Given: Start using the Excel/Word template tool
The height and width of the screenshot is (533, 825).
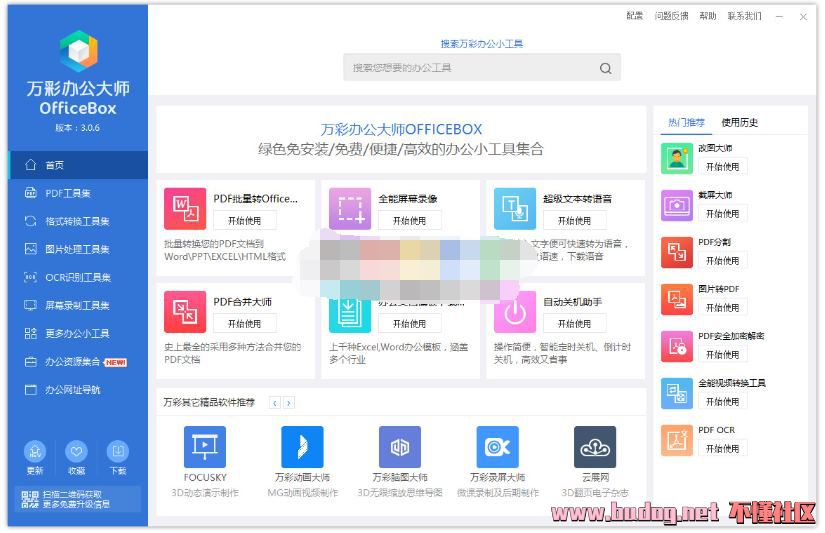Looking at the screenshot, I should click(409, 324).
